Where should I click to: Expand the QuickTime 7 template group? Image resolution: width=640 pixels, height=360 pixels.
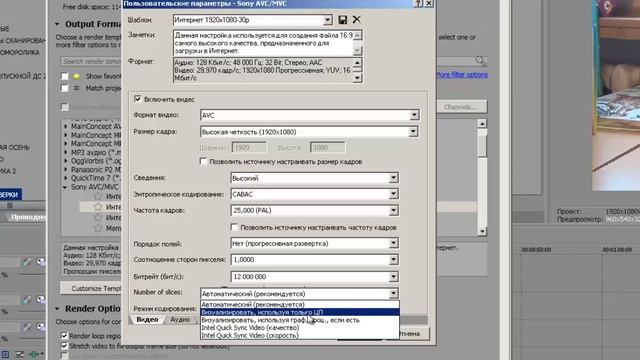coord(66,178)
